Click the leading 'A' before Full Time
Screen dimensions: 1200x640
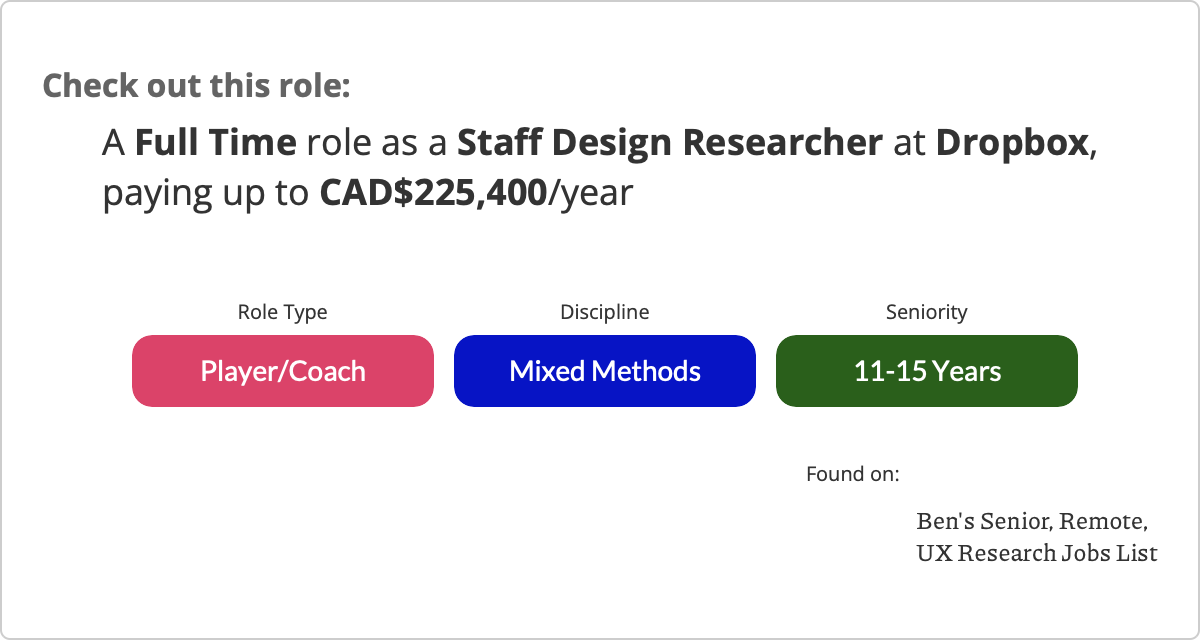[x=114, y=144]
